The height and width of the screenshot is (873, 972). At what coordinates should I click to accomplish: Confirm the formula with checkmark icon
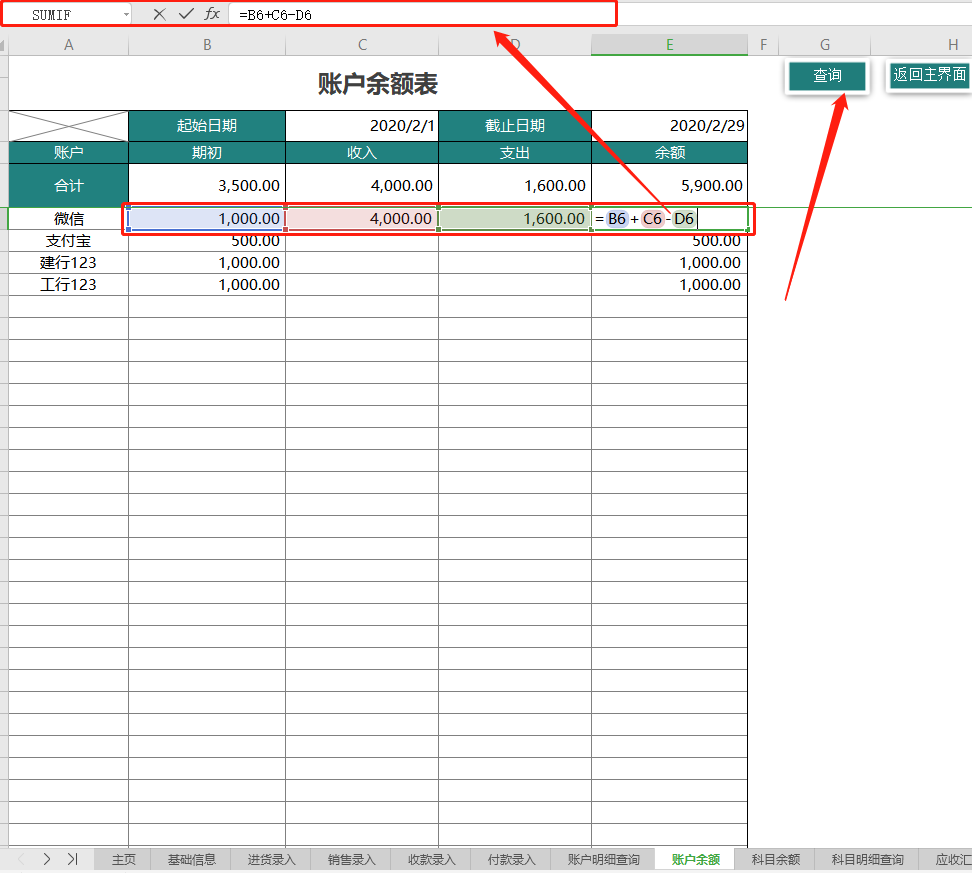(x=186, y=14)
